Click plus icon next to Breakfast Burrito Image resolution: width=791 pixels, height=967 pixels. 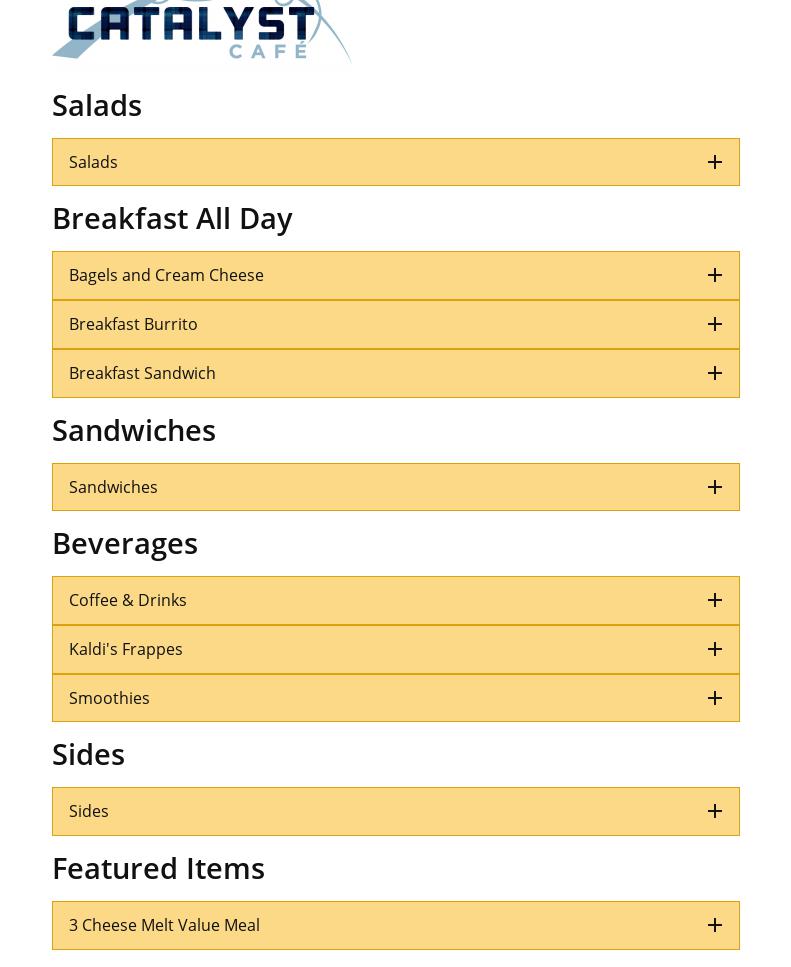[x=715, y=324]
